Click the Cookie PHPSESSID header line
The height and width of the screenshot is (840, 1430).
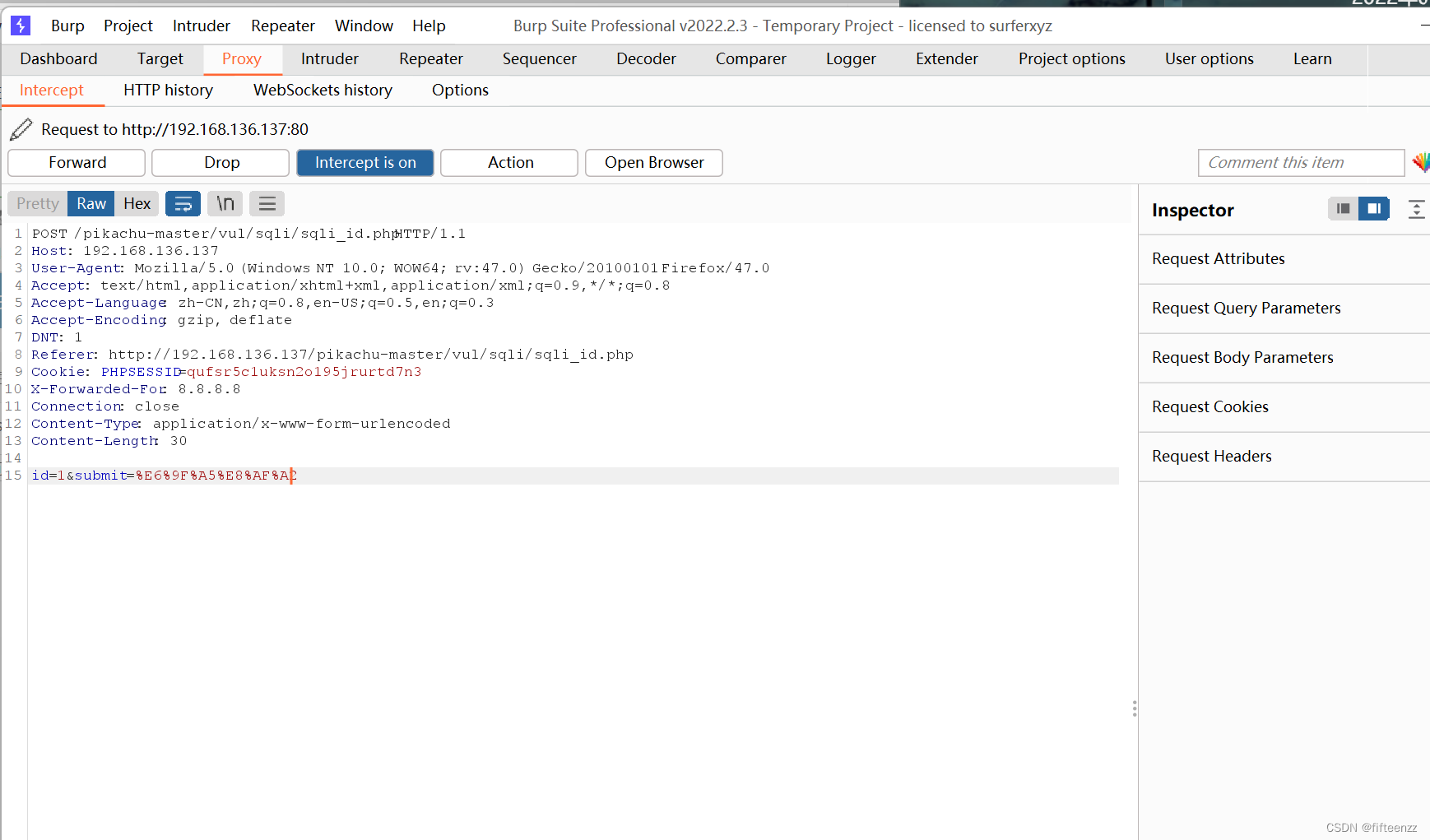tap(226, 372)
